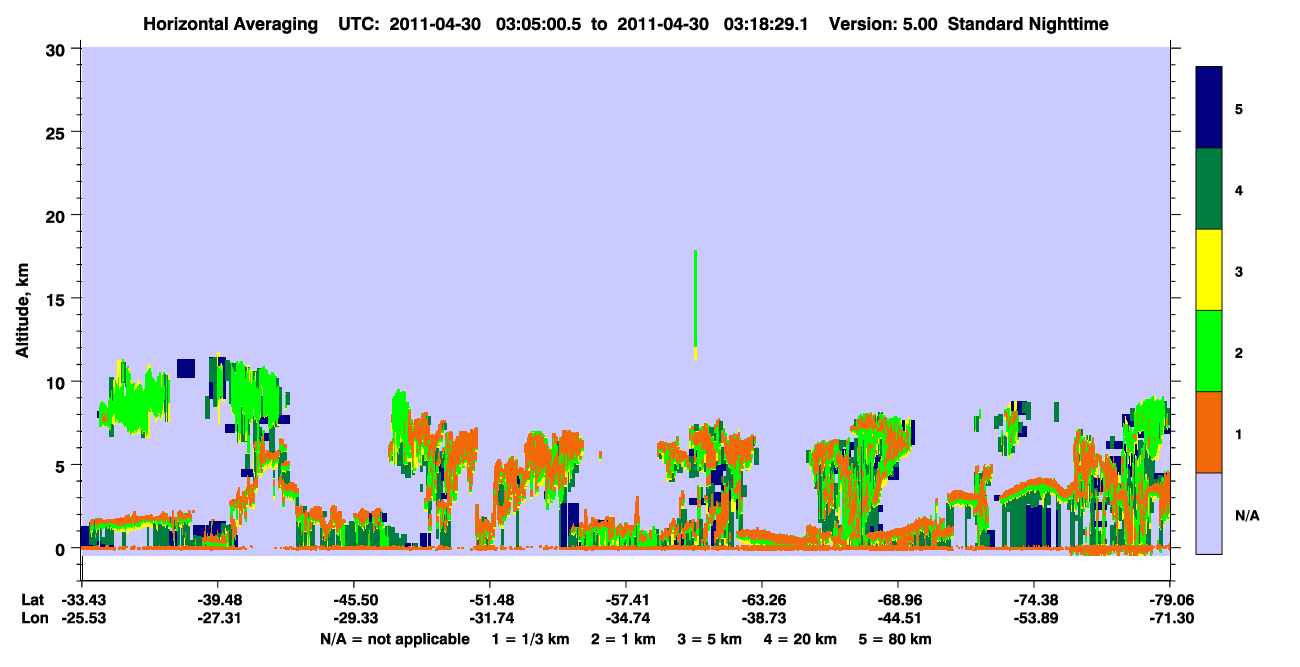The width and height of the screenshot is (1300, 667).
Task: Click the y-axis tick label 15
Action: 57,299
